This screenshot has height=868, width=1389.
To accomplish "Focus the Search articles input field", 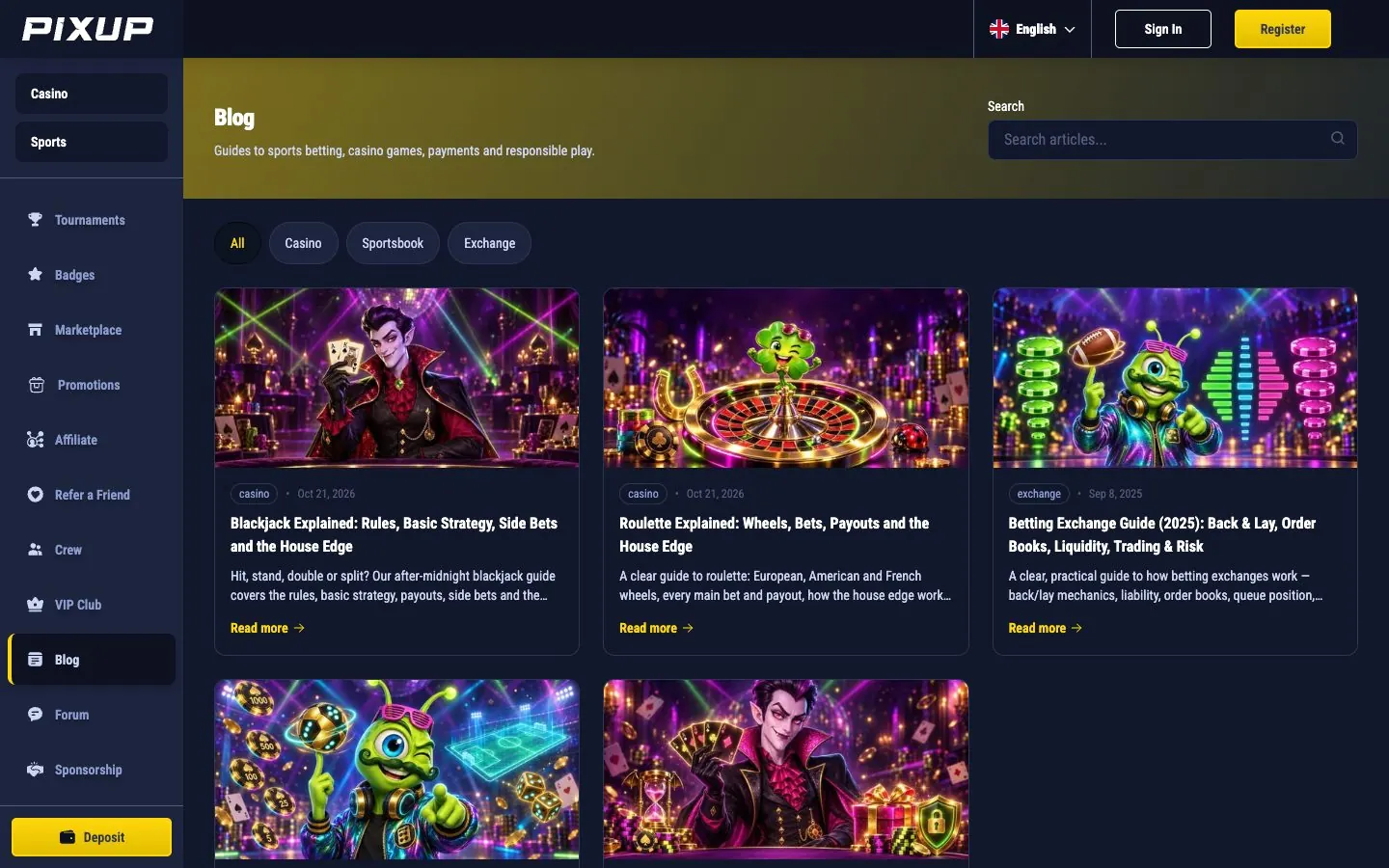I will [x=1173, y=140].
